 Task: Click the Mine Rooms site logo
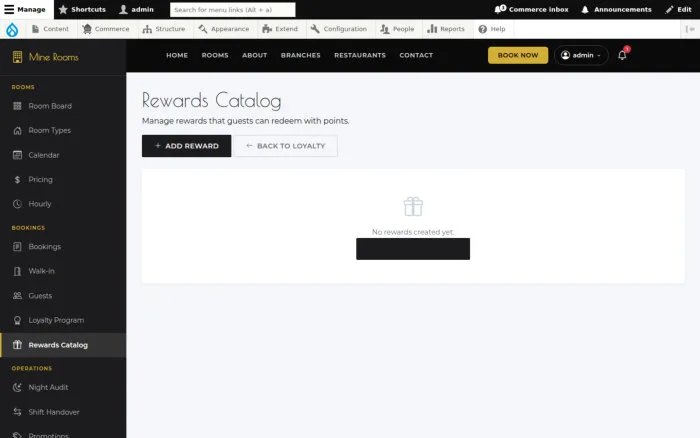tap(46, 57)
